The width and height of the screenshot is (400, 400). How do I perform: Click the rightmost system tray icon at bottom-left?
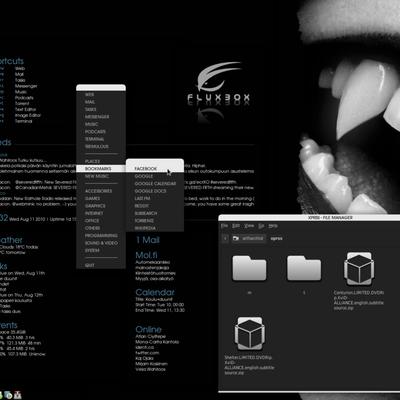17,395
